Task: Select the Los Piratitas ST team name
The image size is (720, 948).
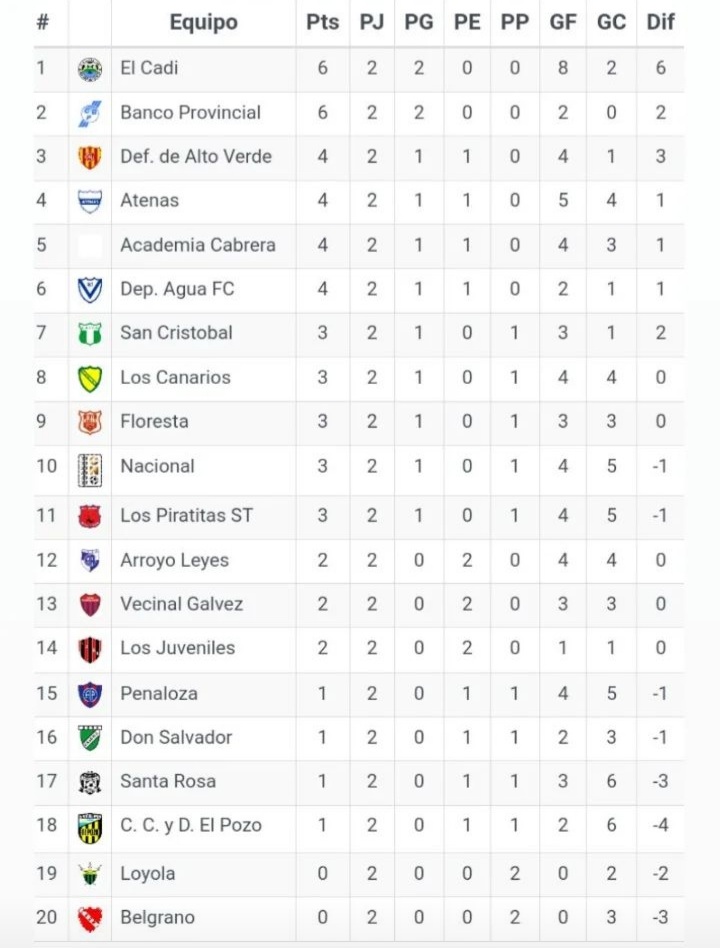Action: (x=186, y=516)
